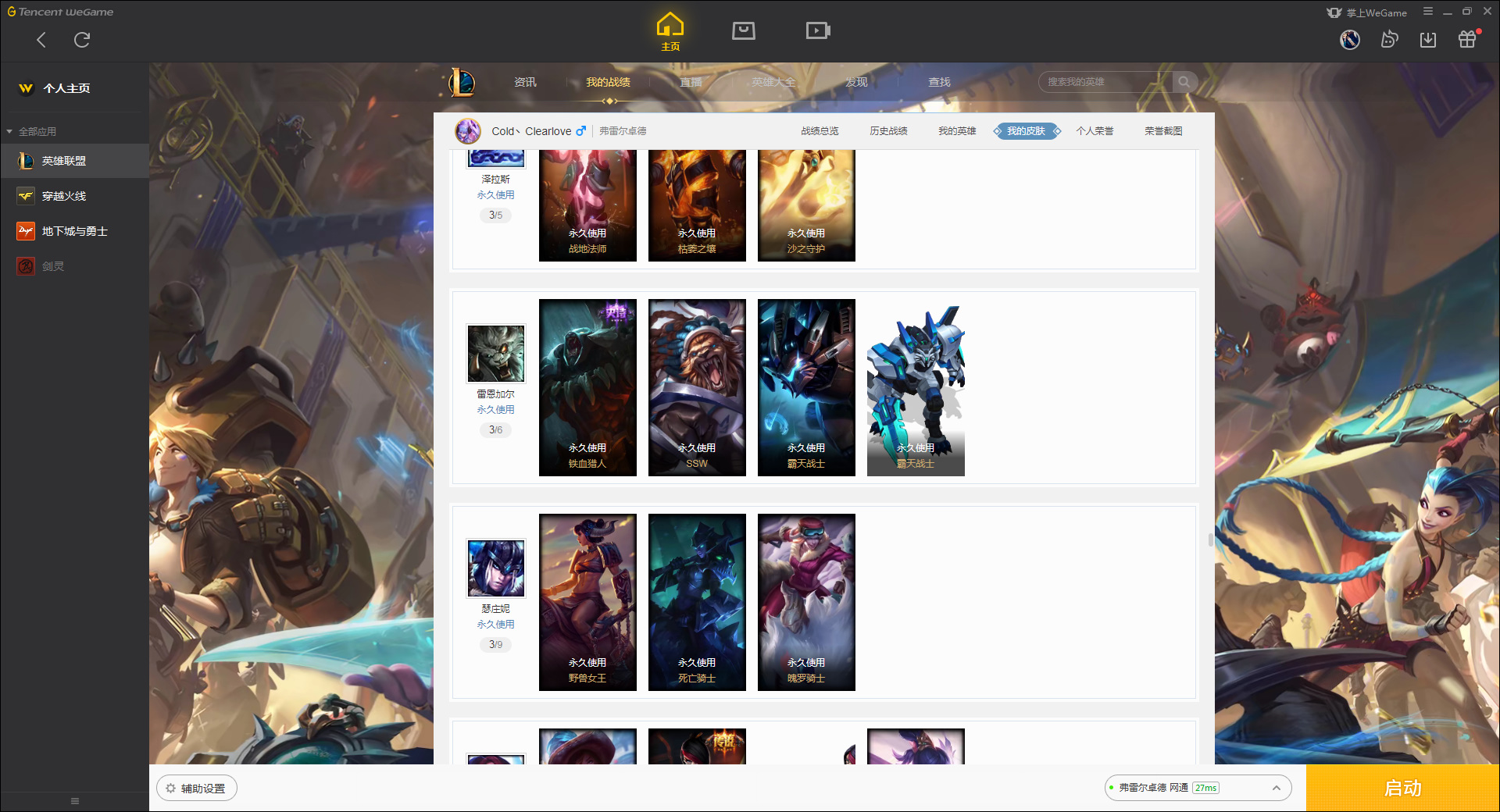
Task: Open the 我的战绩 tab
Action: click(x=608, y=82)
